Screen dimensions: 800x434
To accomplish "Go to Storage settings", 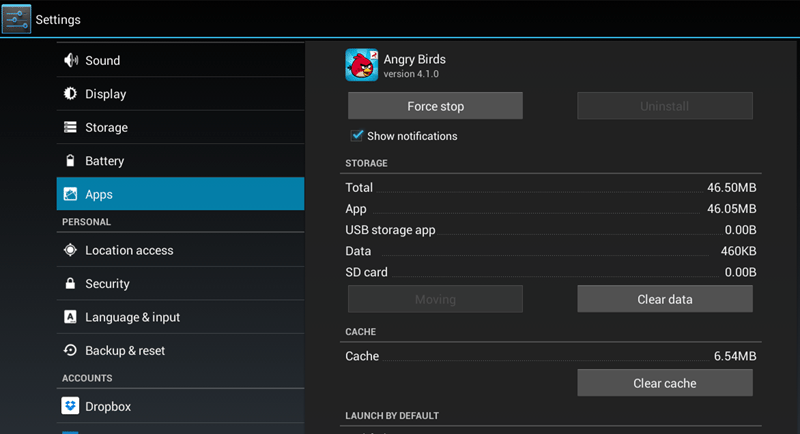I will pyautogui.click(x=180, y=127).
